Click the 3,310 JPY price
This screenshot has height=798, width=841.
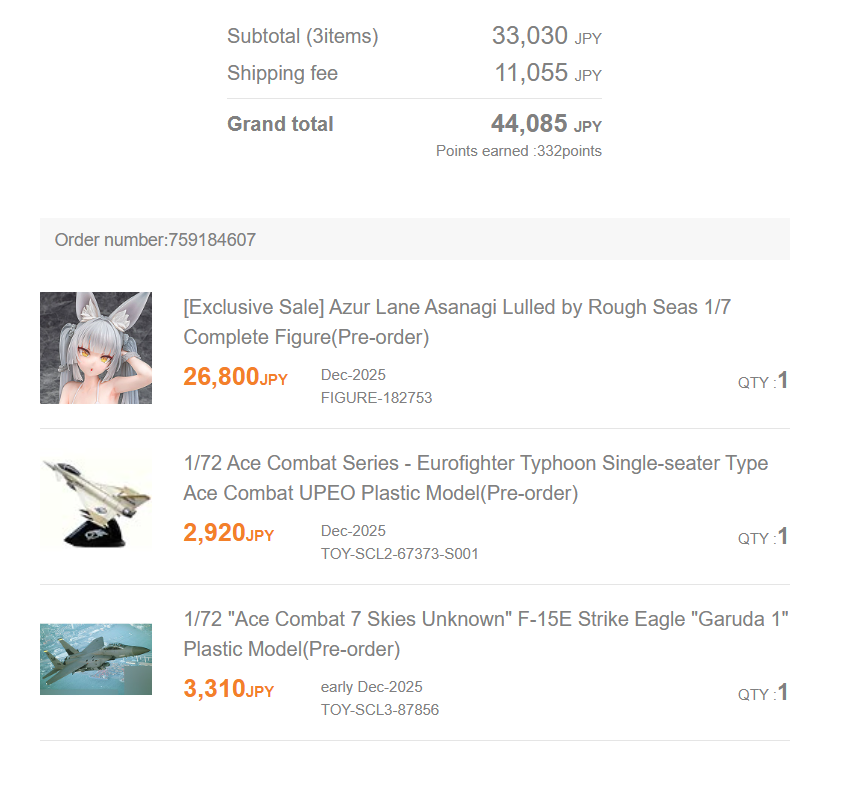(228, 689)
